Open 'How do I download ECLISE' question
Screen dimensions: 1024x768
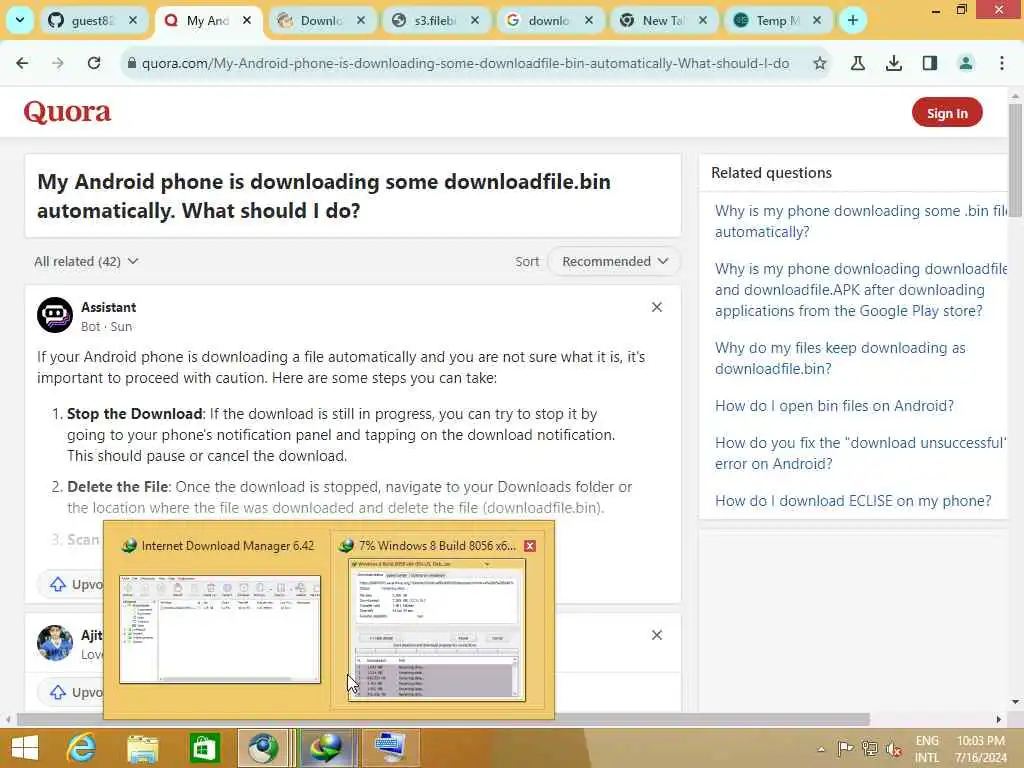(x=853, y=501)
